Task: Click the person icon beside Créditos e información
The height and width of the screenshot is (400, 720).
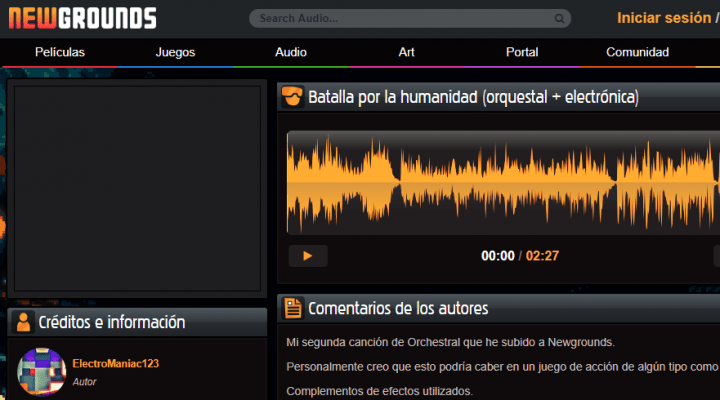Action: click(23, 321)
